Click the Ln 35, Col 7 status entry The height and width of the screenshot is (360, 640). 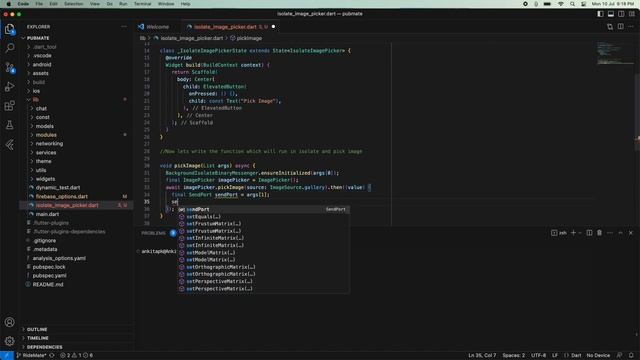(482, 356)
